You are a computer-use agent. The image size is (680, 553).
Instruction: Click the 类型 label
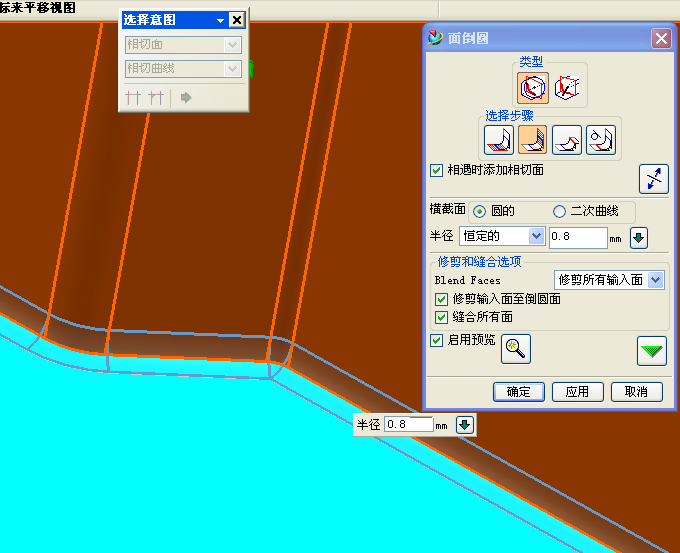(531, 62)
